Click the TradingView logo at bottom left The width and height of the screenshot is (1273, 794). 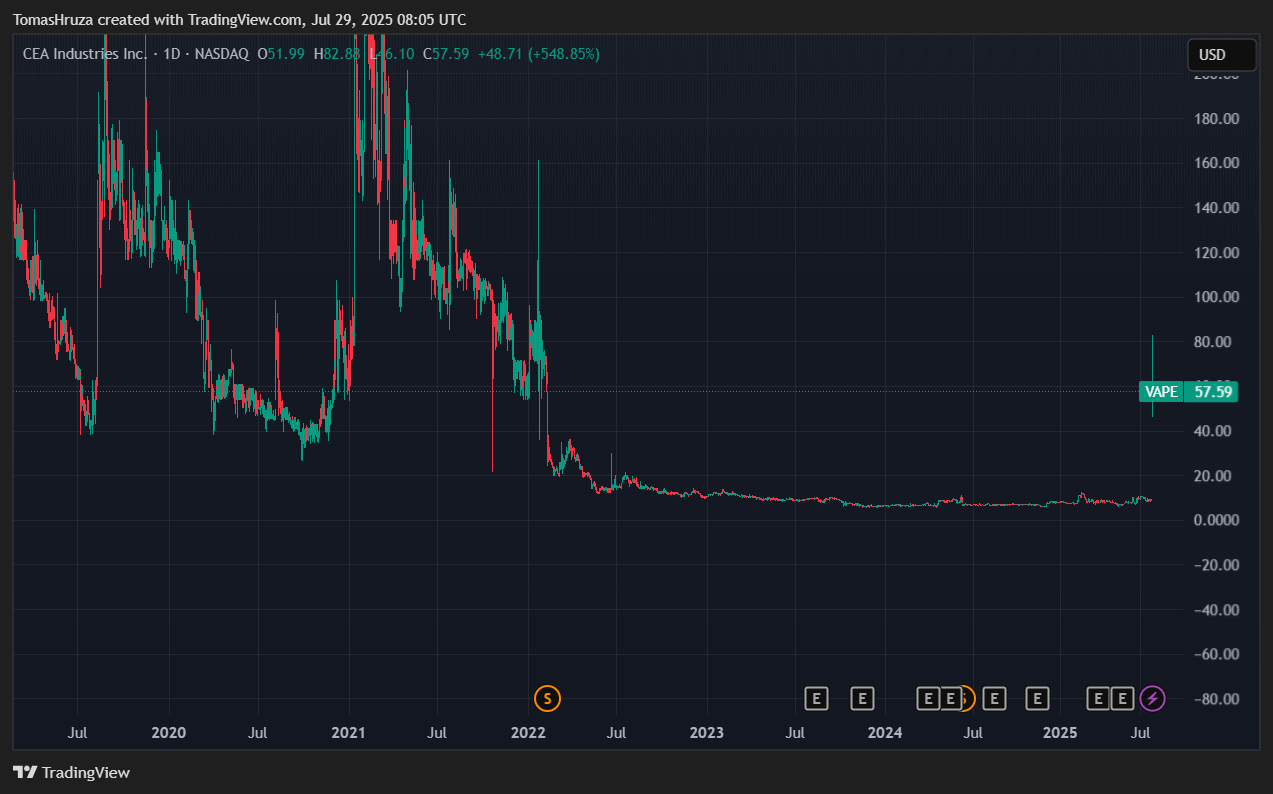71,772
